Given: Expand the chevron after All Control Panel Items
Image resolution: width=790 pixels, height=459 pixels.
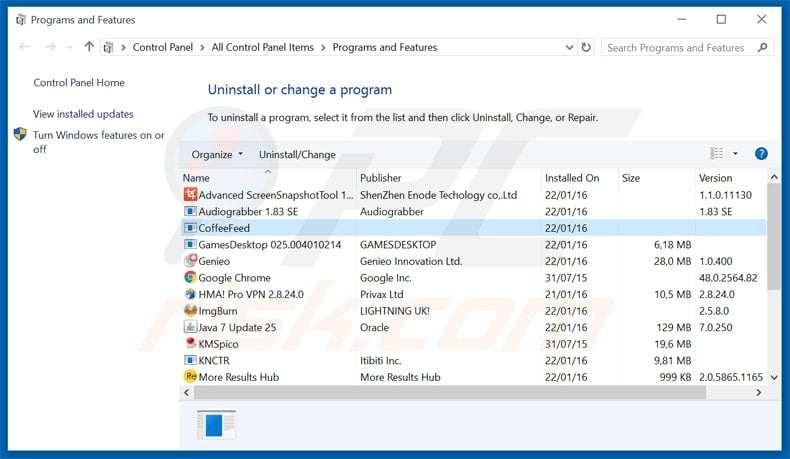Looking at the screenshot, I should click(x=323, y=47).
